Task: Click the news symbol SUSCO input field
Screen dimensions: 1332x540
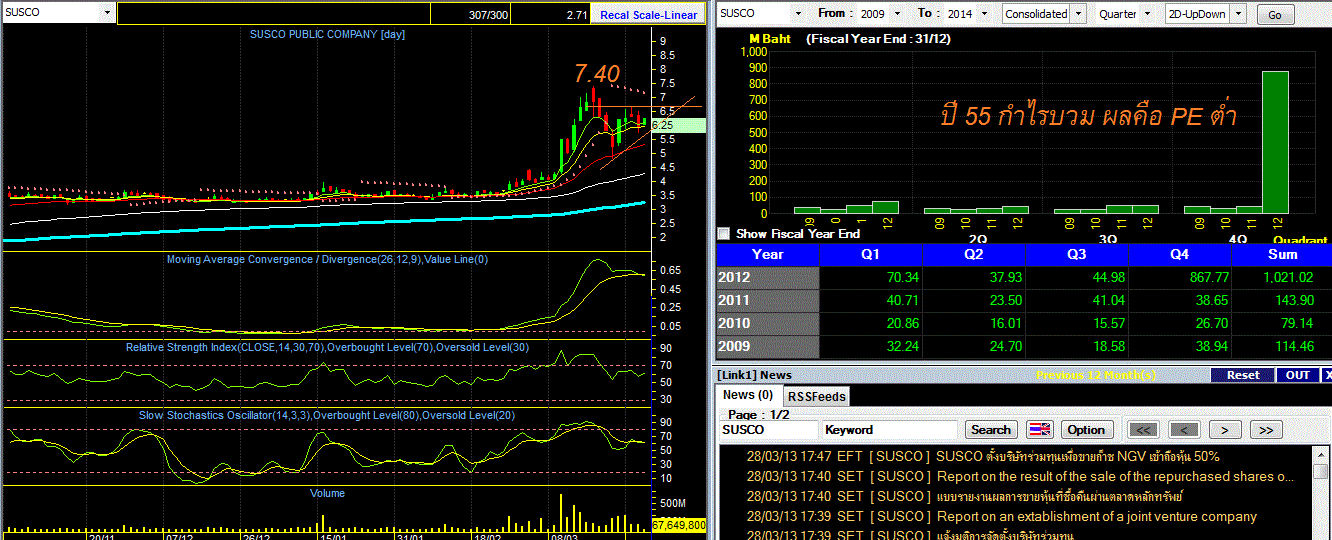Action: [x=768, y=430]
